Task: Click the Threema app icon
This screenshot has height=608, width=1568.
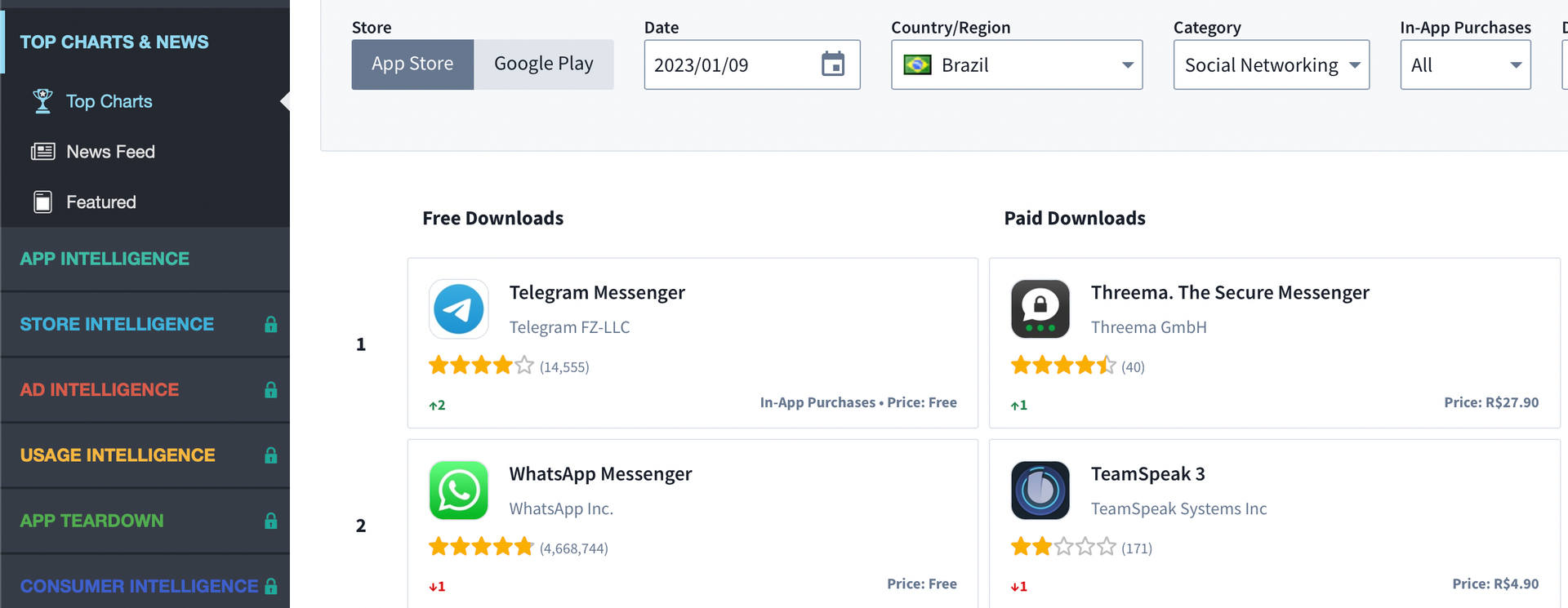Action: click(1040, 309)
